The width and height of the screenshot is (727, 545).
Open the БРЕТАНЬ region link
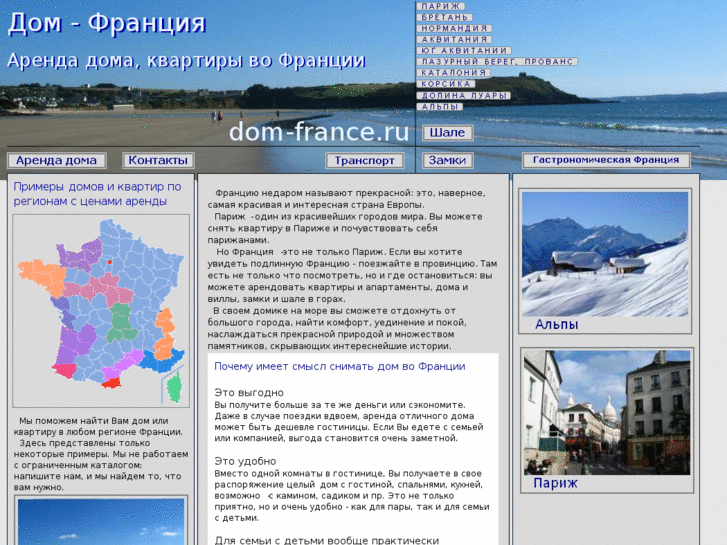(x=444, y=17)
